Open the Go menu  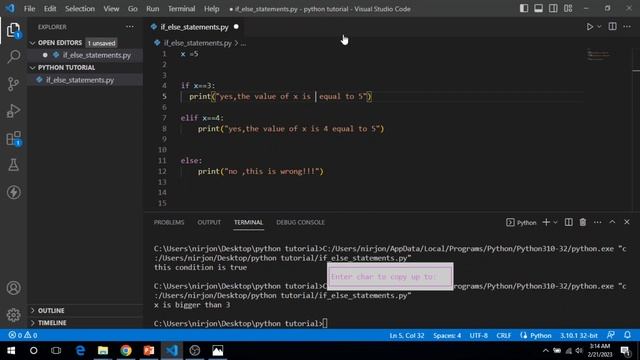click(x=133, y=9)
